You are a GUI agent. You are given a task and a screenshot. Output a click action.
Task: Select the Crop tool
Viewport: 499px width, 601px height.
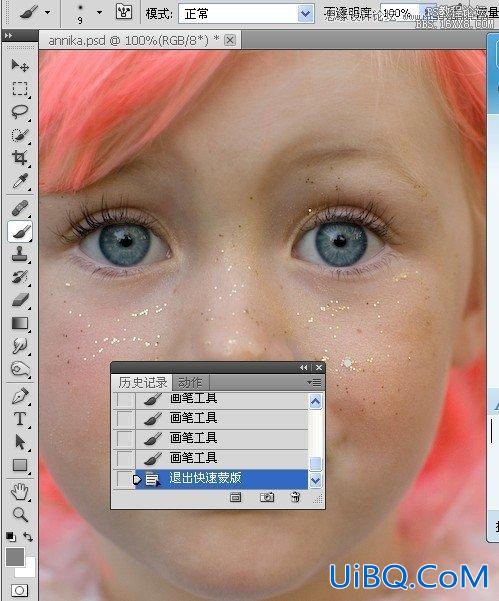(20, 158)
